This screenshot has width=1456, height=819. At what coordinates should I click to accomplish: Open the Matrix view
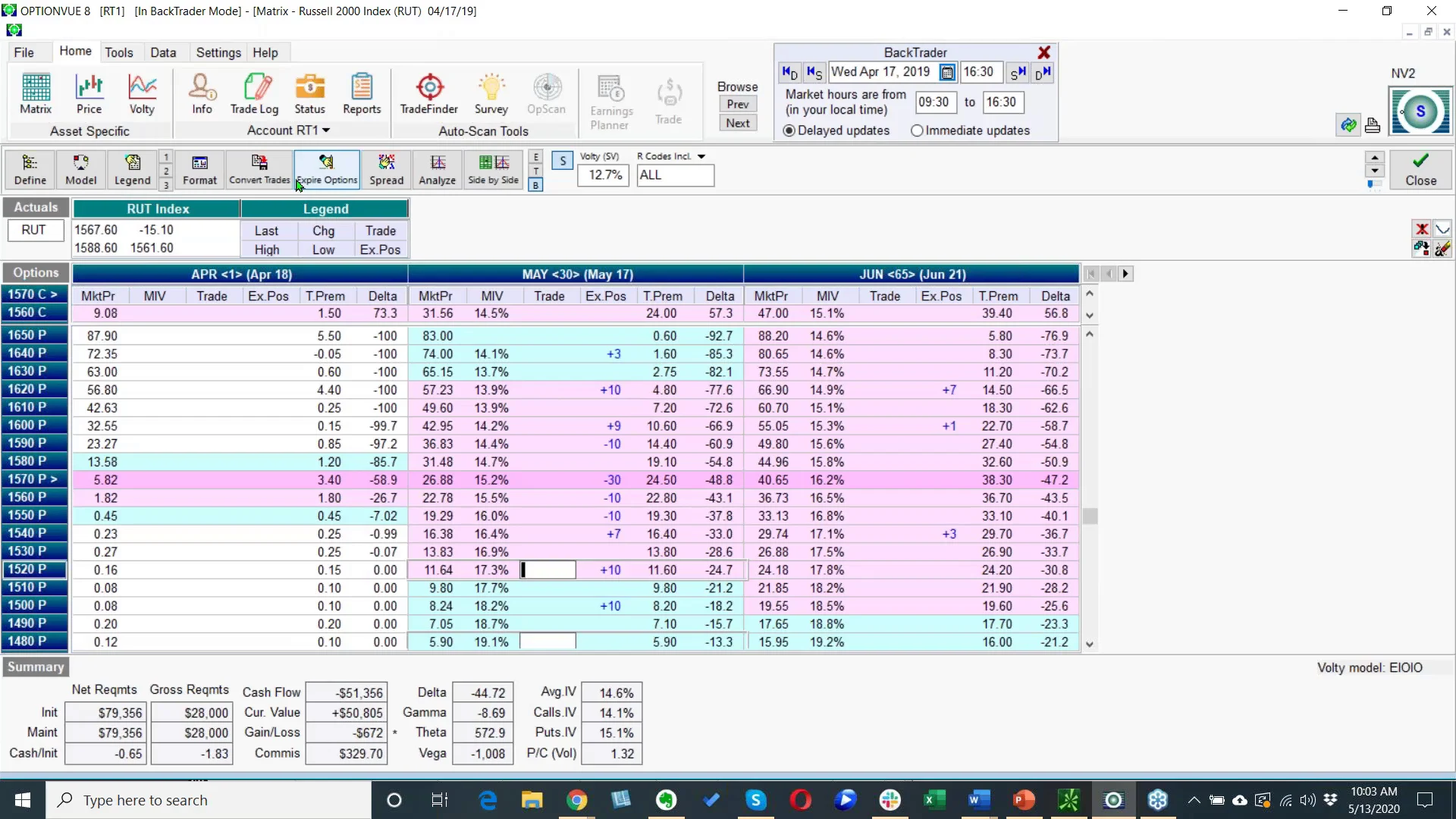pos(36,94)
